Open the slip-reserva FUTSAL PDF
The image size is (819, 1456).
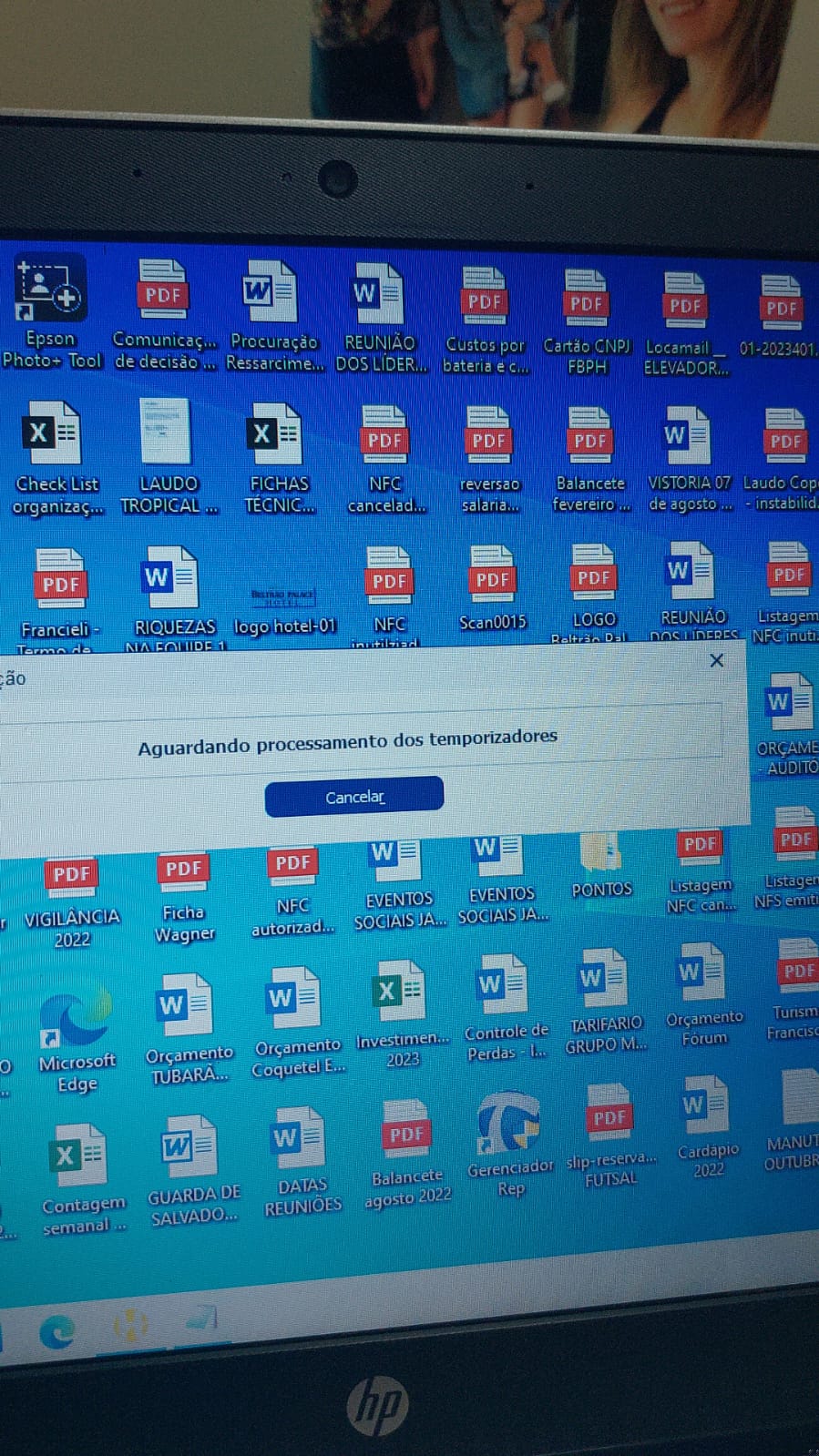609,1117
